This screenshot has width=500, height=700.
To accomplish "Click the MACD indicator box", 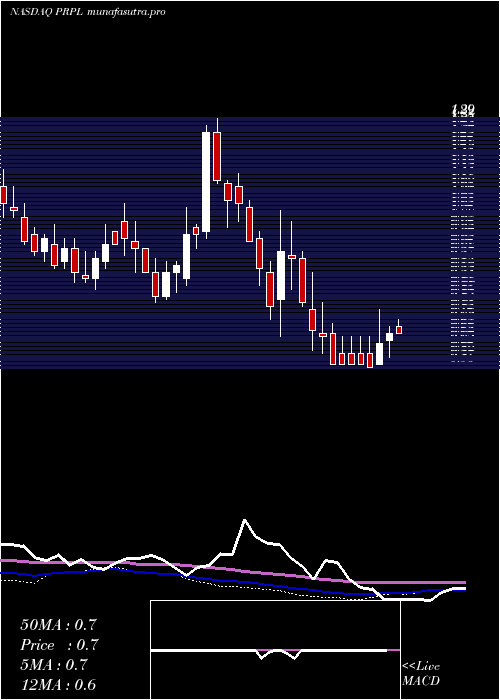I will pos(275,650).
